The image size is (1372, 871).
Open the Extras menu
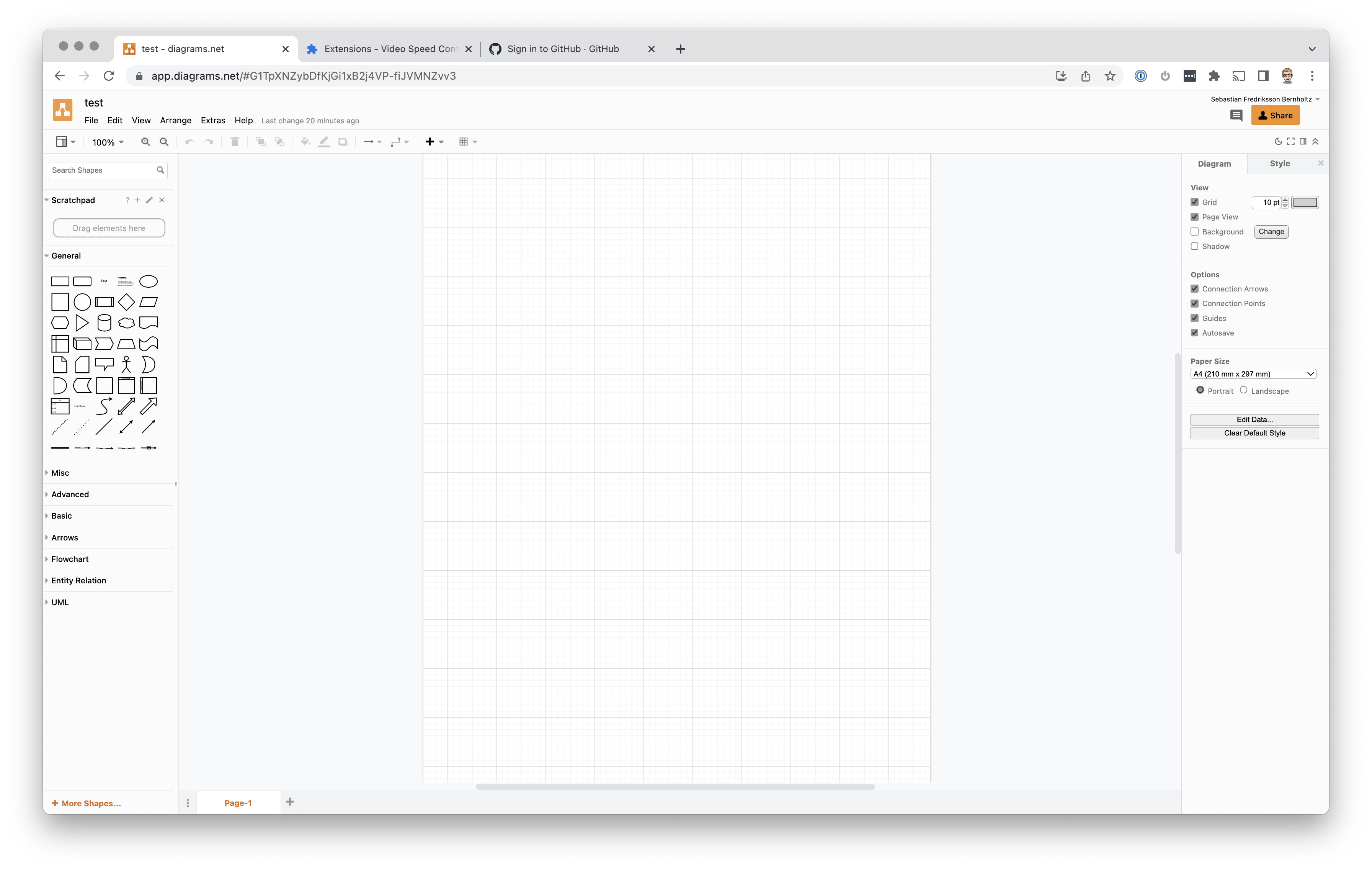[213, 120]
